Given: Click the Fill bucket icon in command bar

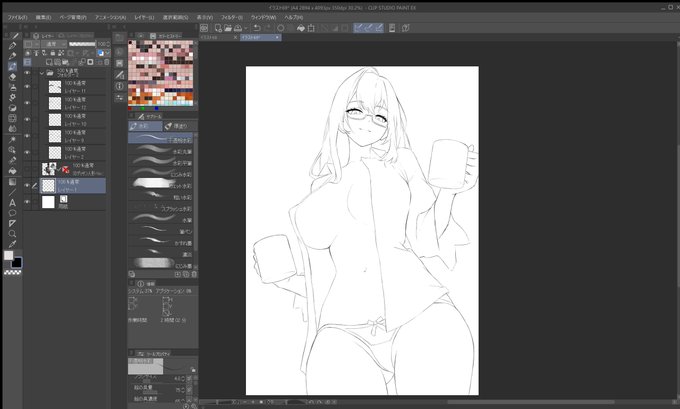Looking at the screenshot, I should (x=301, y=28).
